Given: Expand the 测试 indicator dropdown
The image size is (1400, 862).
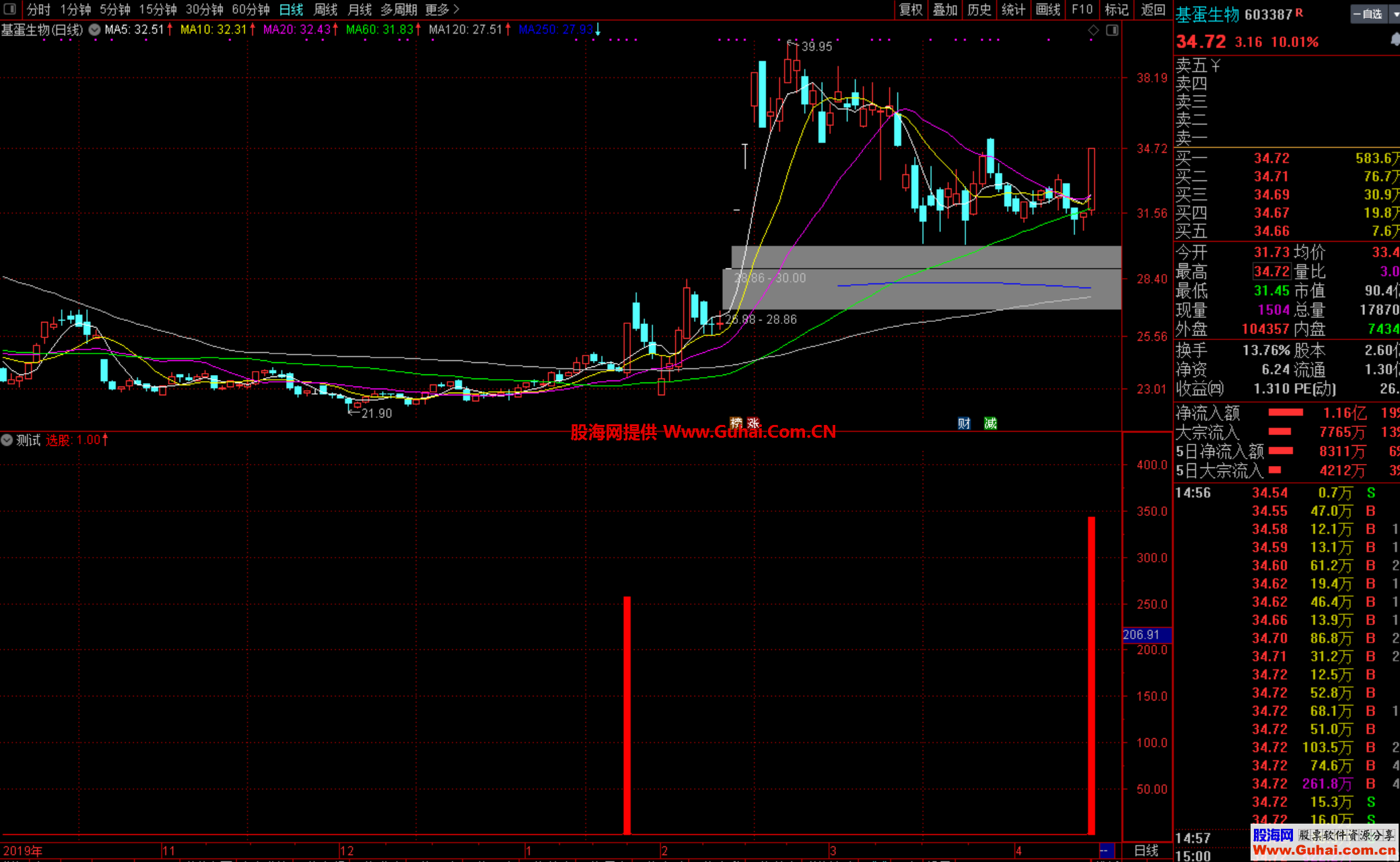Looking at the screenshot, I should coord(7,440).
